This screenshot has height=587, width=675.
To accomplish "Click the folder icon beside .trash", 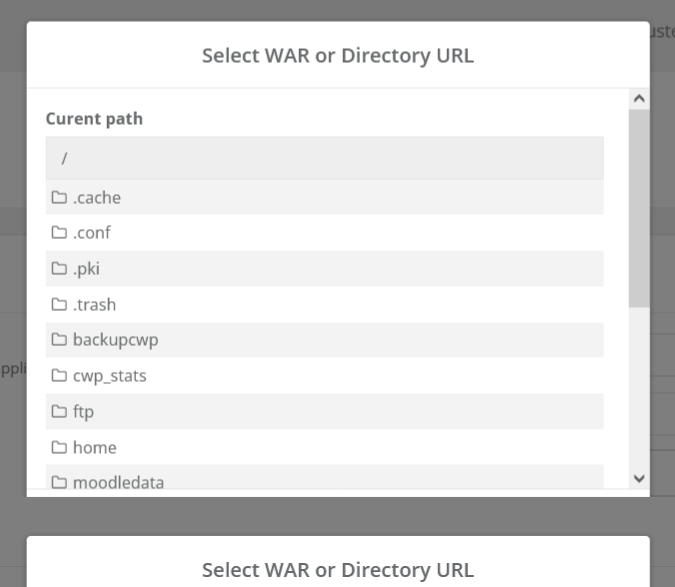I will tap(59, 305).
